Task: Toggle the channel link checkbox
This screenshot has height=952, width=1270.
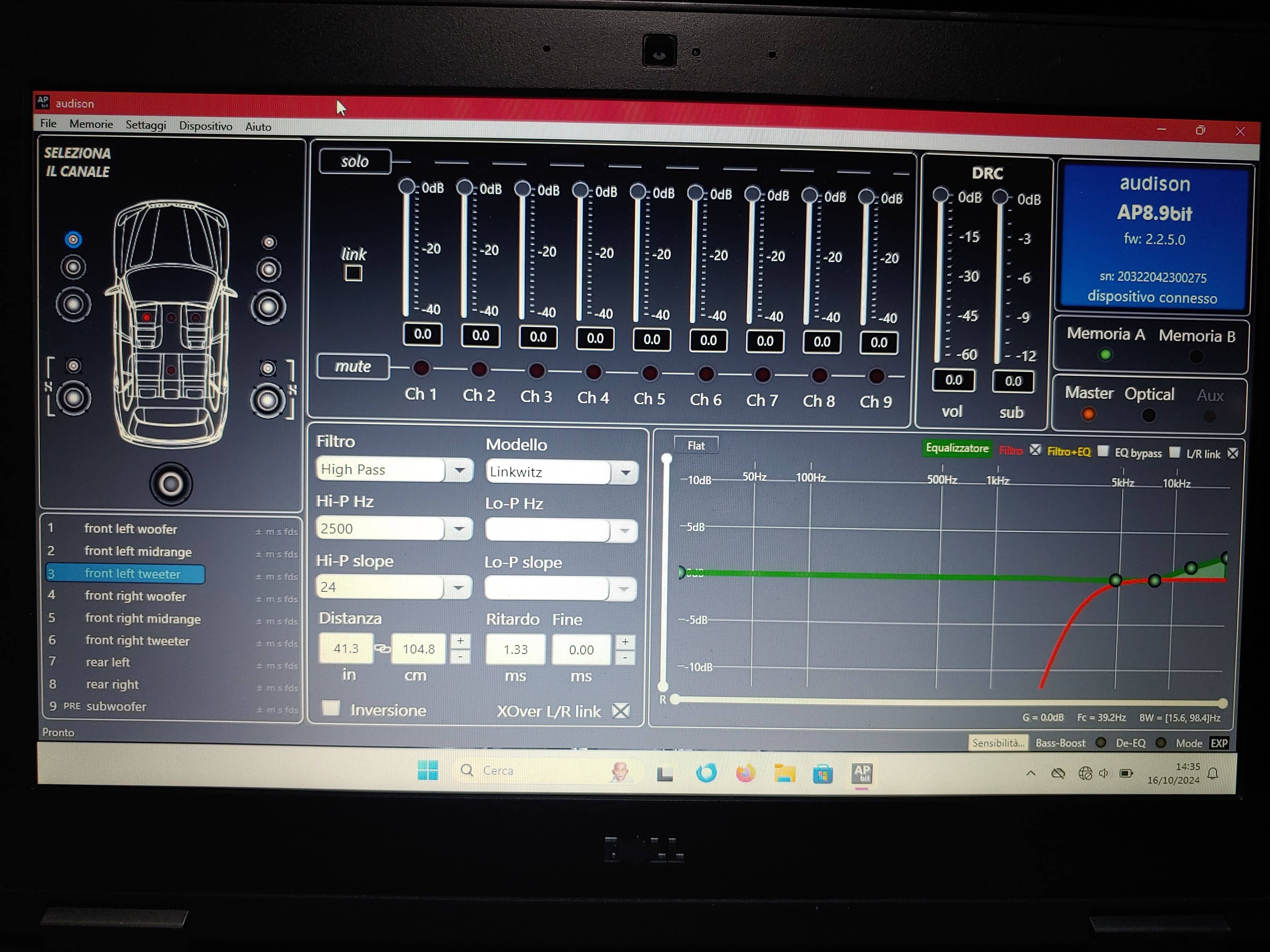Action: tap(353, 273)
